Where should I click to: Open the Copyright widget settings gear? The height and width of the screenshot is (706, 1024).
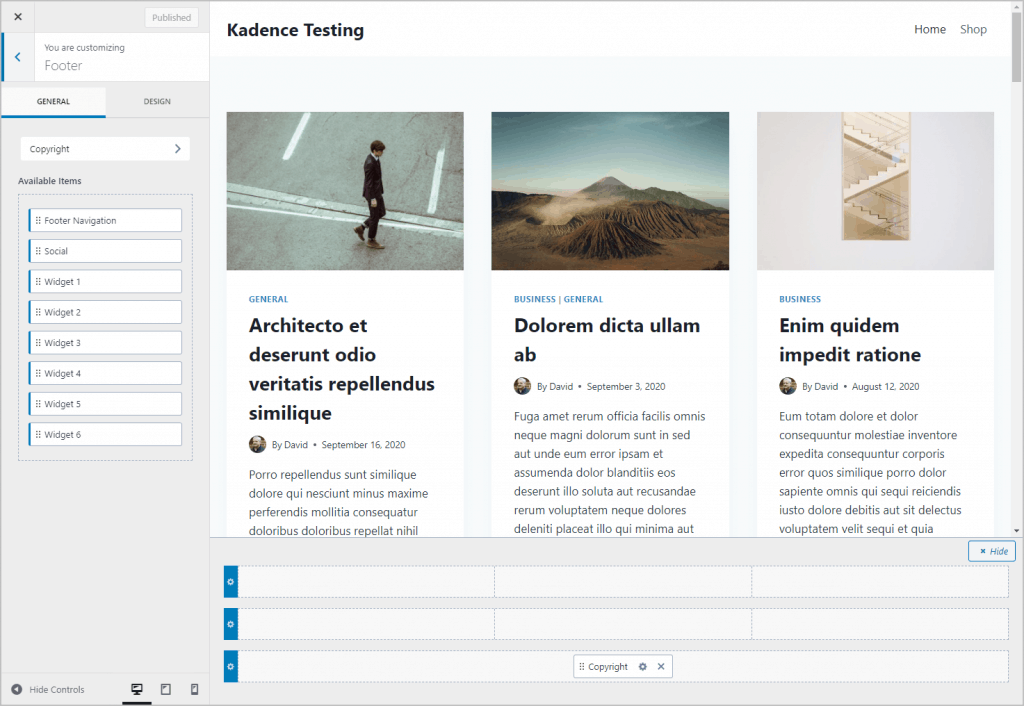pos(644,666)
